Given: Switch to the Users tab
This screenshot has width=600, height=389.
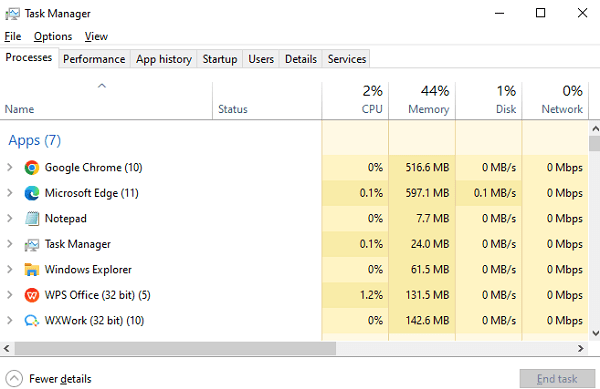Looking at the screenshot, I should pos(261,59).
